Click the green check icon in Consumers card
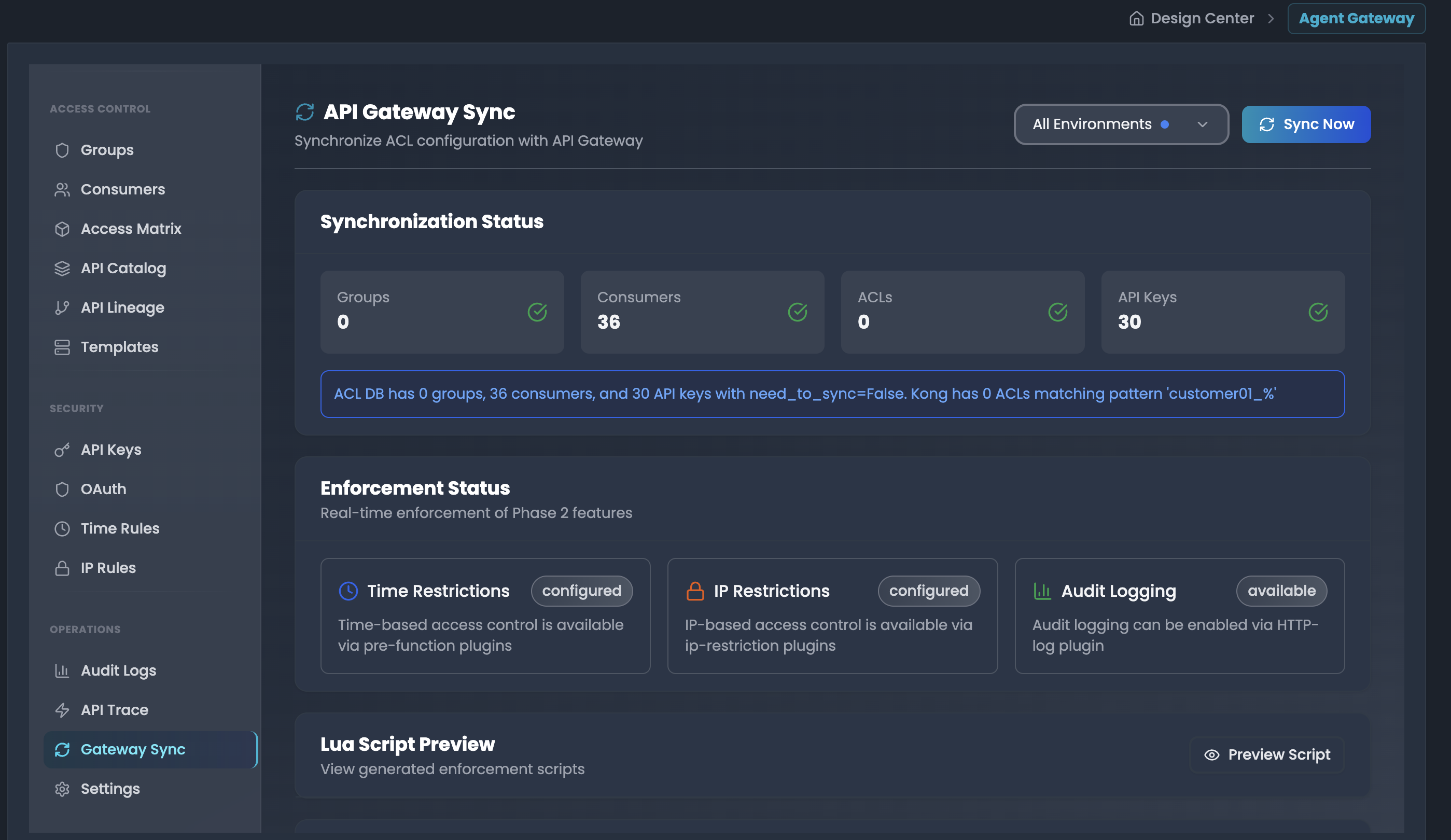This screenshot has width=1451, height=840. (x=798, y=312)
